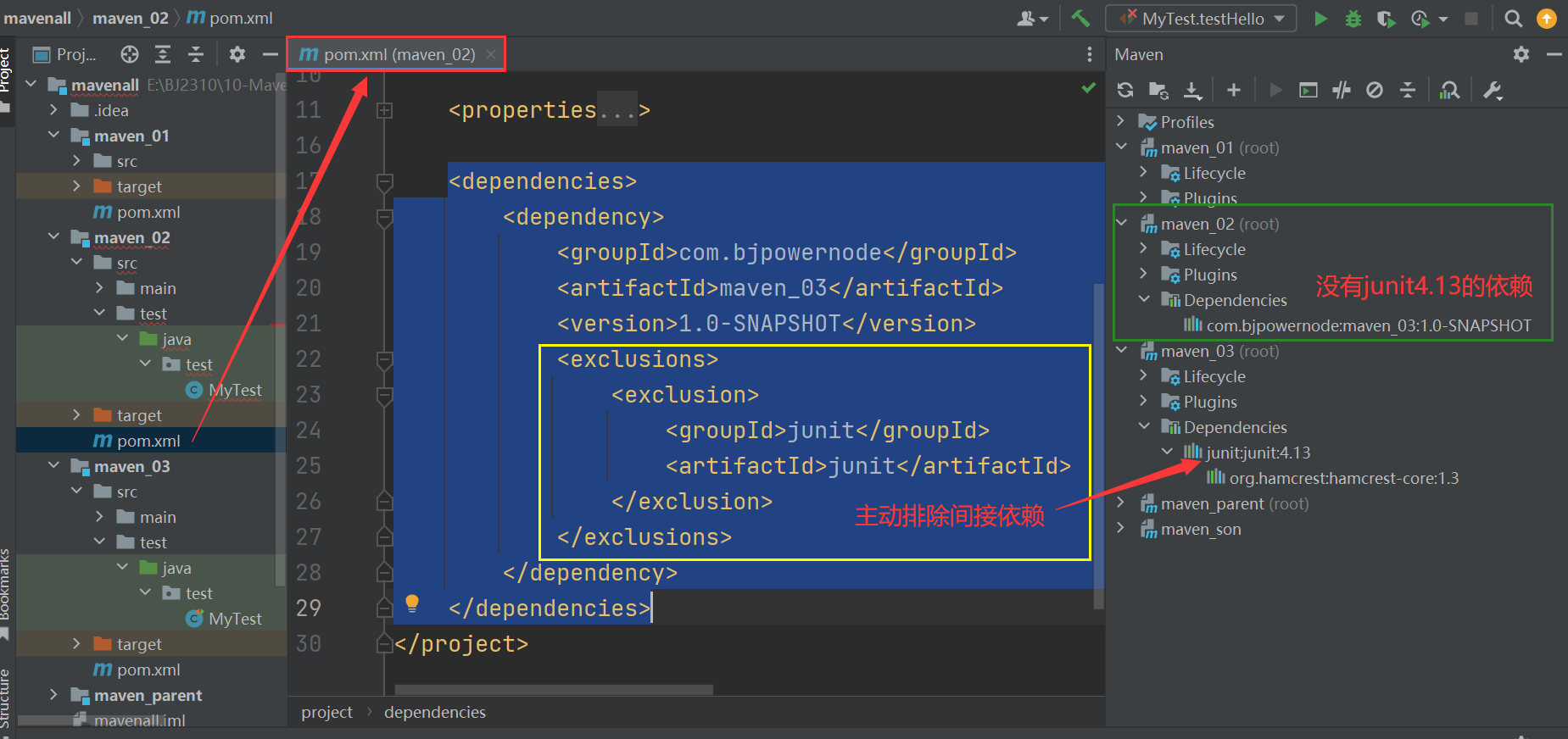The image size is (1568, 739).
Task: Click the Stop process square icon
Action: (x=1471, y=18)
